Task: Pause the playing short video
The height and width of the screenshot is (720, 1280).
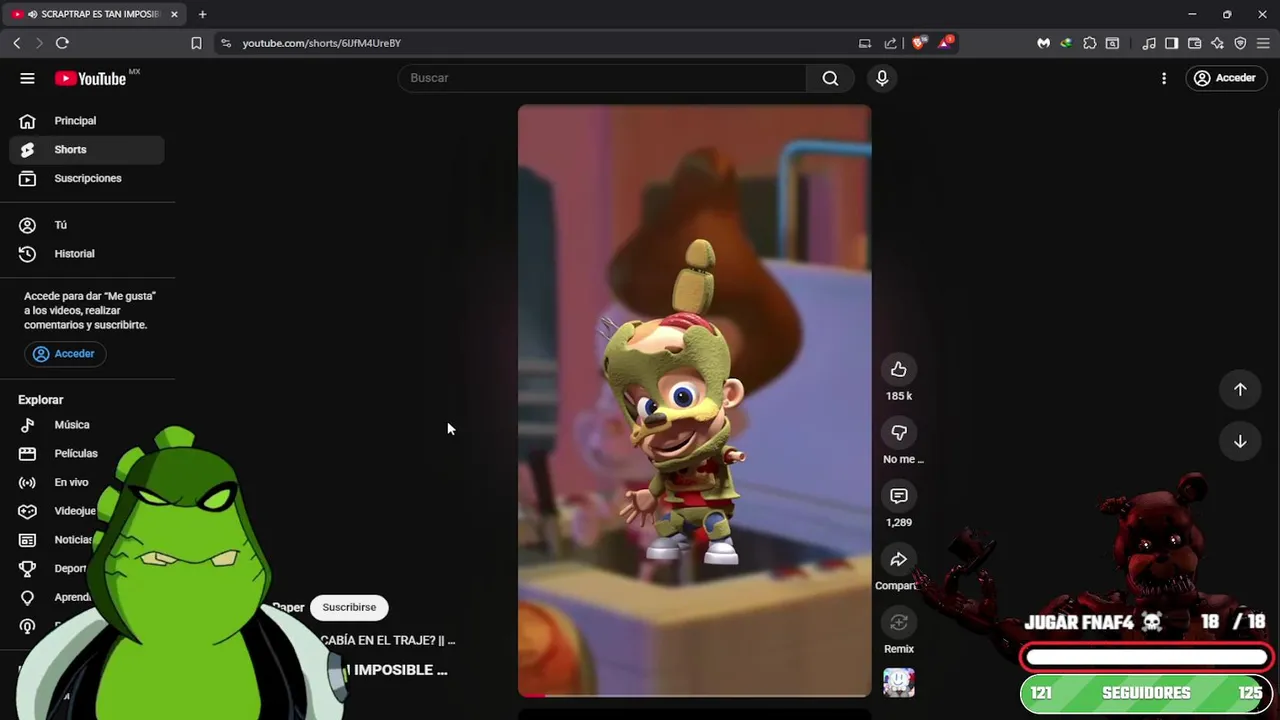Action: tap(694, 400)
